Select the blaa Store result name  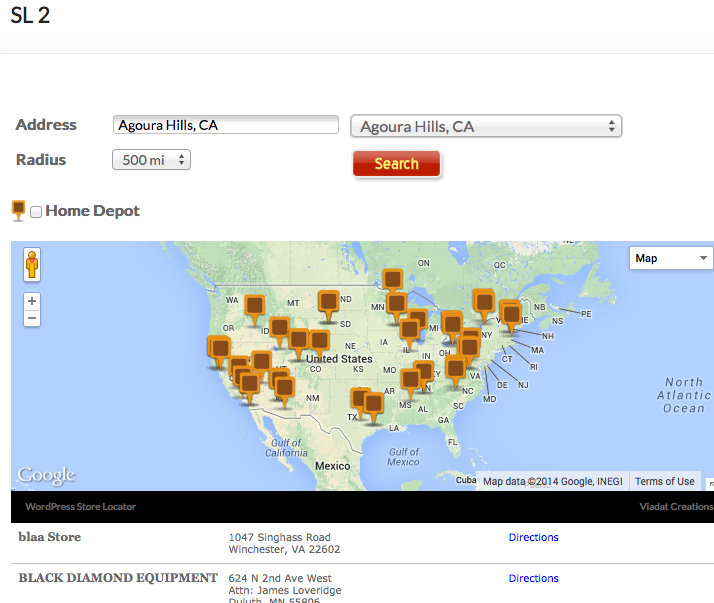pos(50,537)
